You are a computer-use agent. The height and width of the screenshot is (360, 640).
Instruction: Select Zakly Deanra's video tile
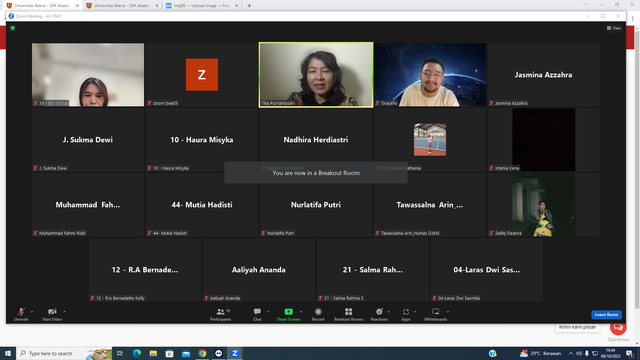(544, 204)
